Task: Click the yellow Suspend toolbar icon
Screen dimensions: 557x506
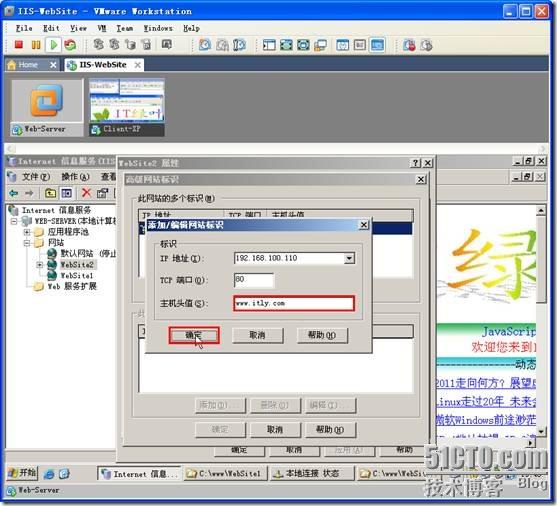Action: pyautogui.click(x=36, y=45)
